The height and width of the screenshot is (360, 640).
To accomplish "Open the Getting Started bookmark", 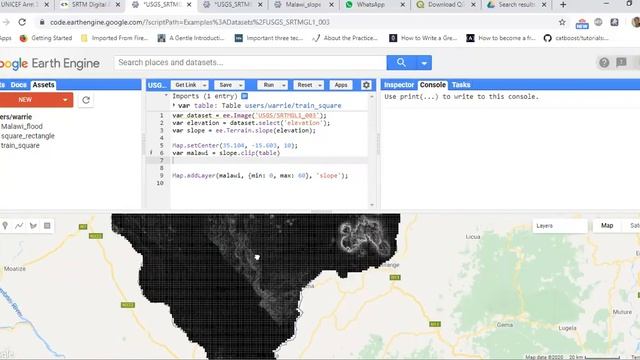I will [46, 38].
